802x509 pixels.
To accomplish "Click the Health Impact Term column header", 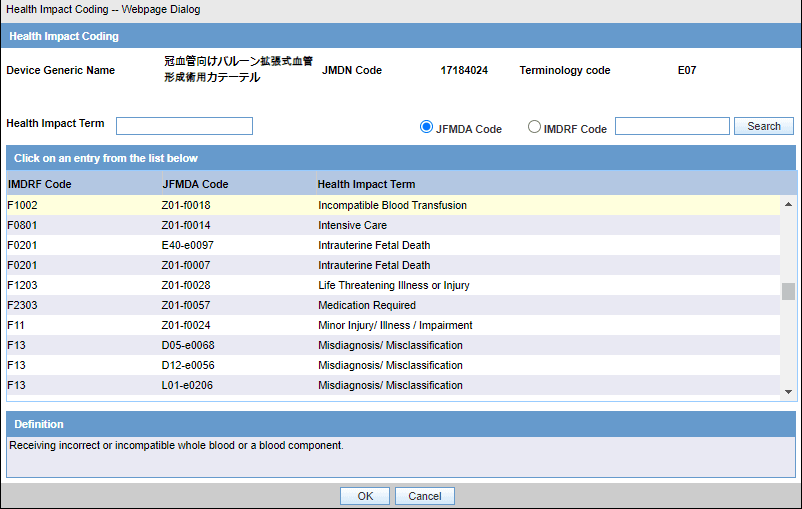I will coord(366,184).
